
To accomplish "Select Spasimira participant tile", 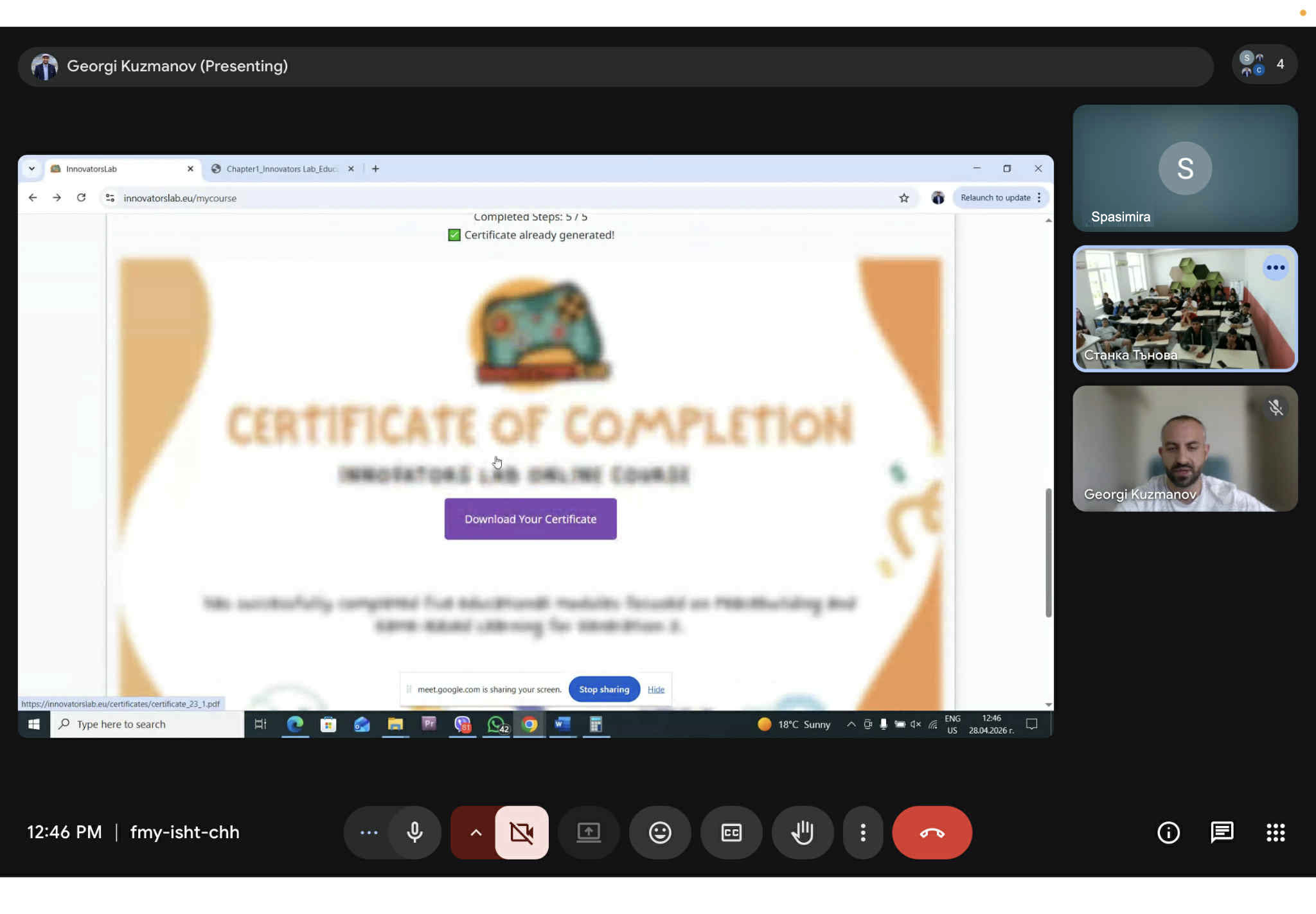I will 1185,168.
